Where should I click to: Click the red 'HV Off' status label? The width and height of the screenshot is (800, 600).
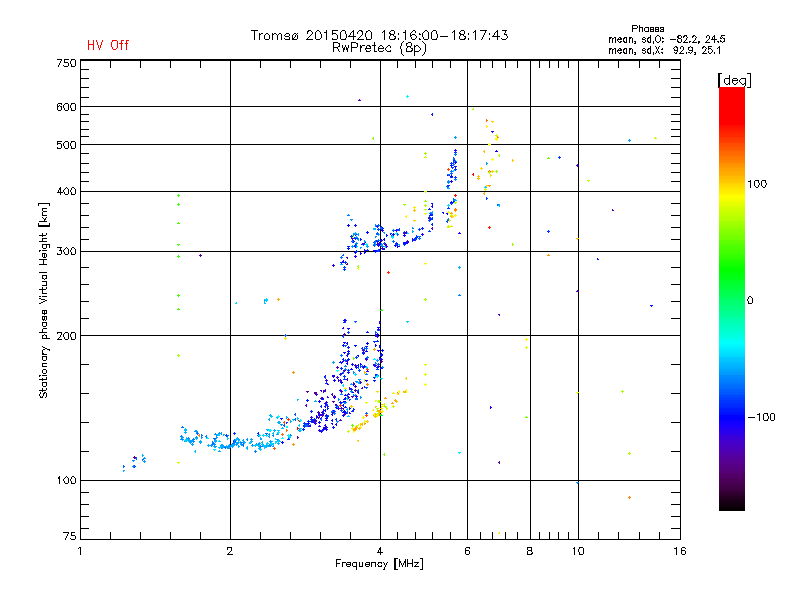point(108,45)
